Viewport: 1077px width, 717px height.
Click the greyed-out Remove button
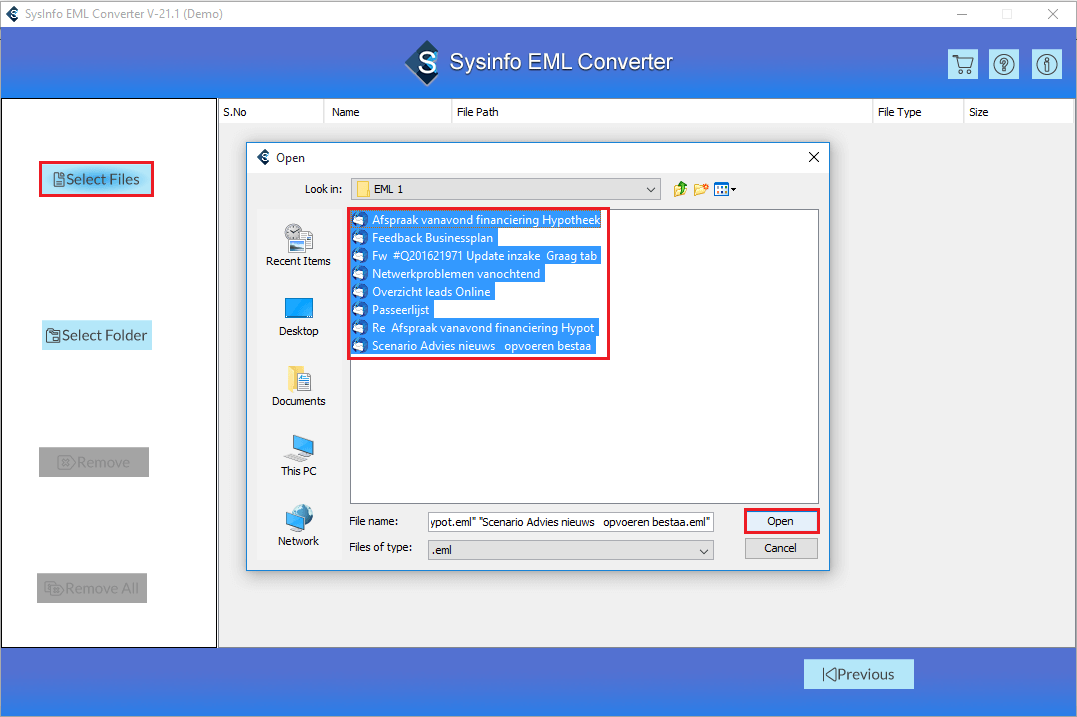[94, 462]
